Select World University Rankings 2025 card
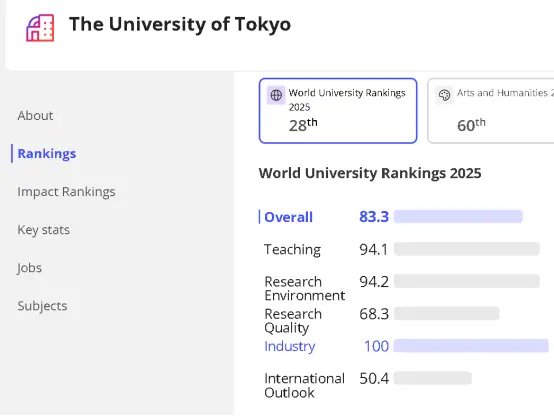 pyautogui.click(x=338, y=111)
